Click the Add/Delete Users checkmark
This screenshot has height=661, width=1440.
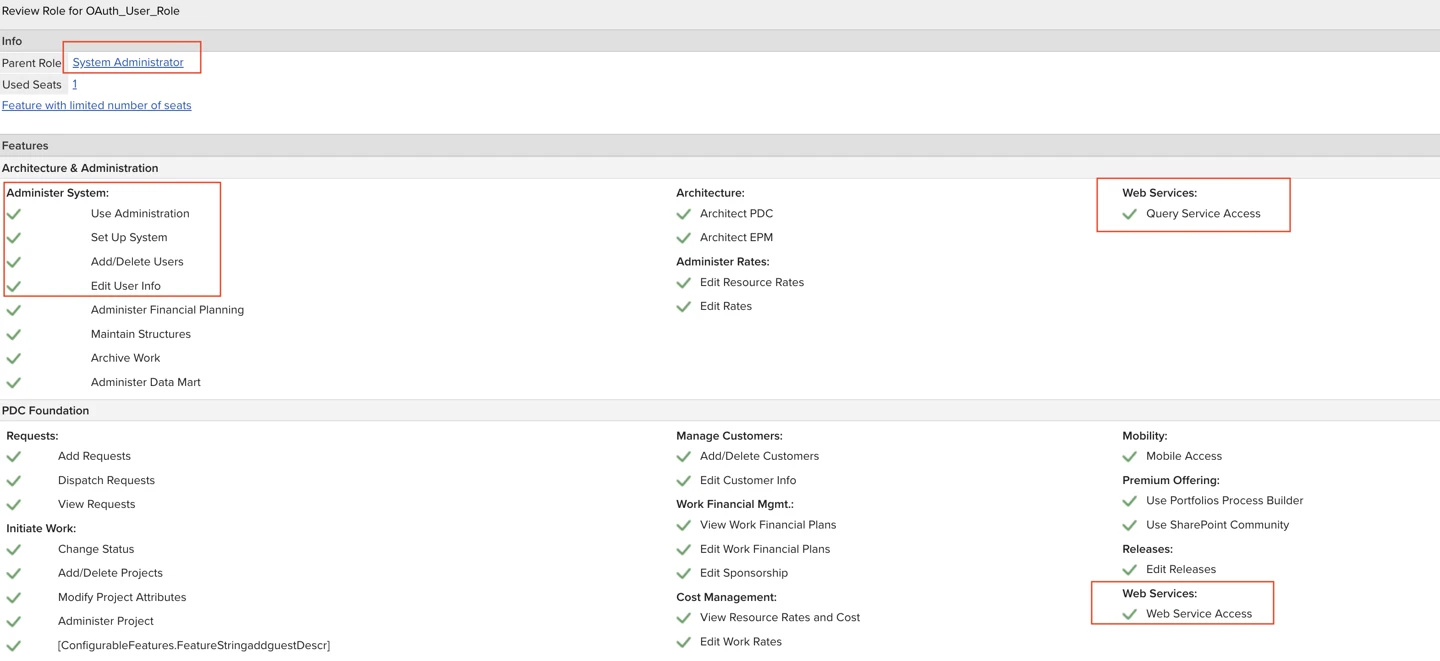[x=14, y=262]
